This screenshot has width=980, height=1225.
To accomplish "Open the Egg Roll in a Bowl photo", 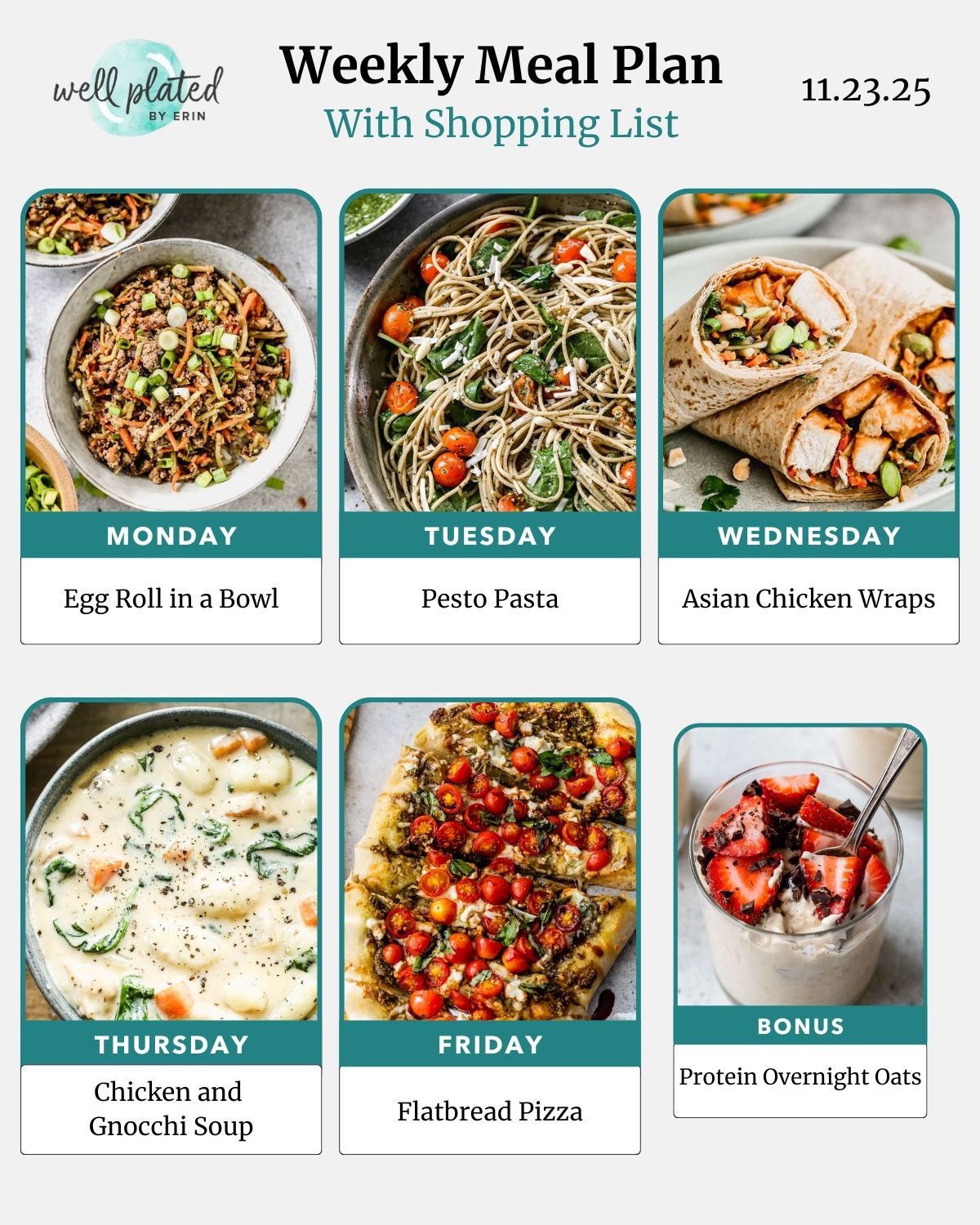I will [171, 353].
